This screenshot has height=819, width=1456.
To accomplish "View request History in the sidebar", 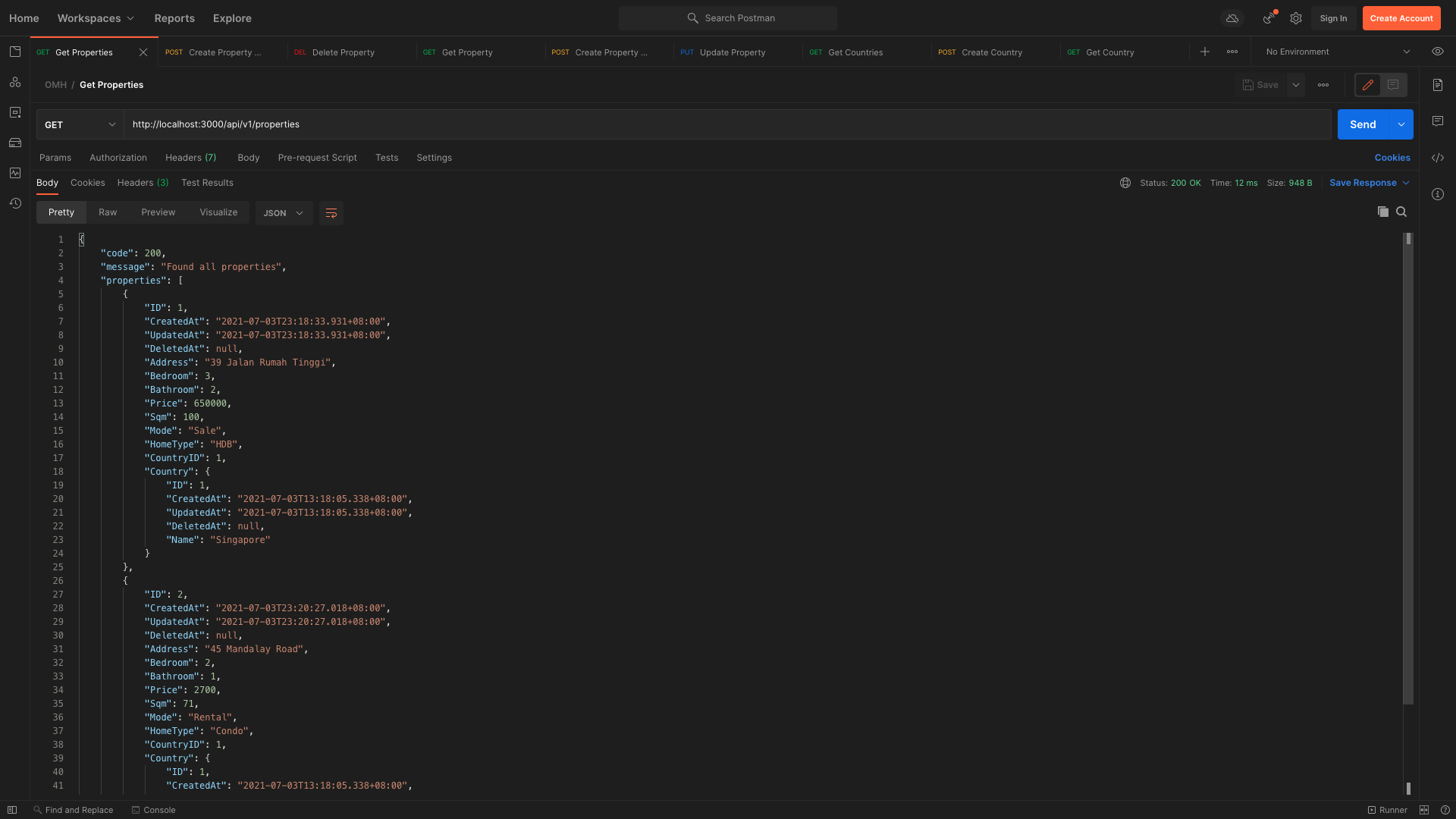I will point(15,203).
